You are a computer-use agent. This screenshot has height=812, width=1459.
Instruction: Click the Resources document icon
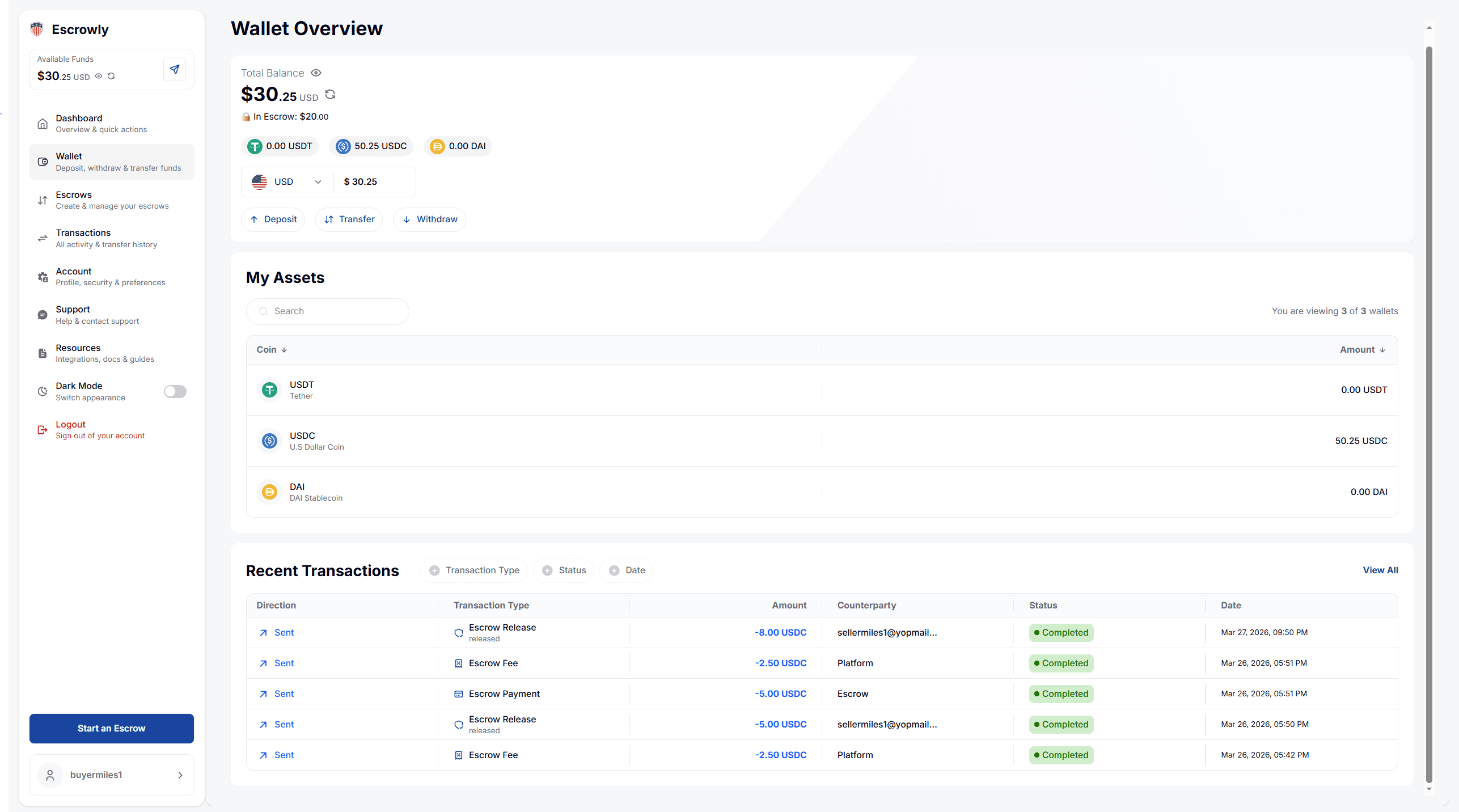[x=43, y=353]
